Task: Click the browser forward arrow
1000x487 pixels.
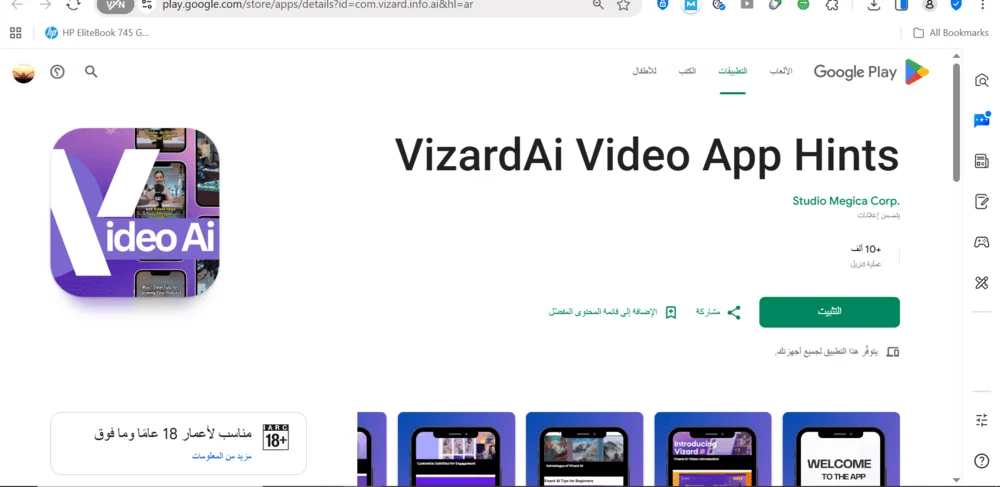Action: coord(45,5)
